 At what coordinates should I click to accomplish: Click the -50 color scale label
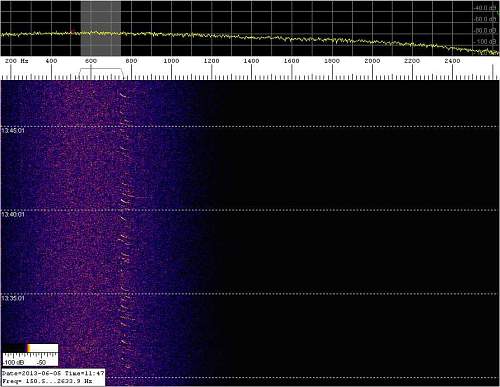pos(42,362)
